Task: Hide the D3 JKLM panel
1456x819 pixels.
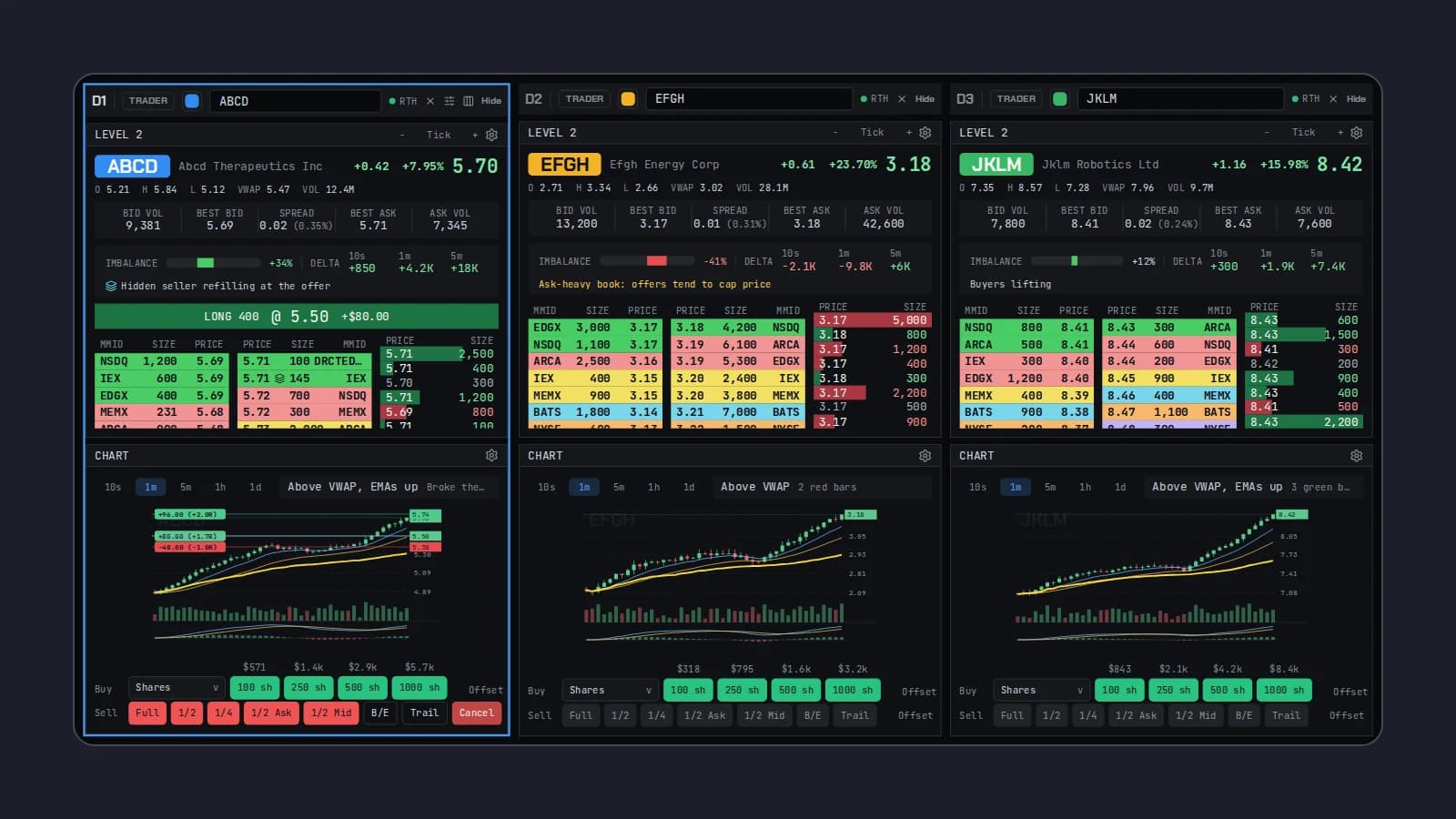Action: [x=1356, y=99]
